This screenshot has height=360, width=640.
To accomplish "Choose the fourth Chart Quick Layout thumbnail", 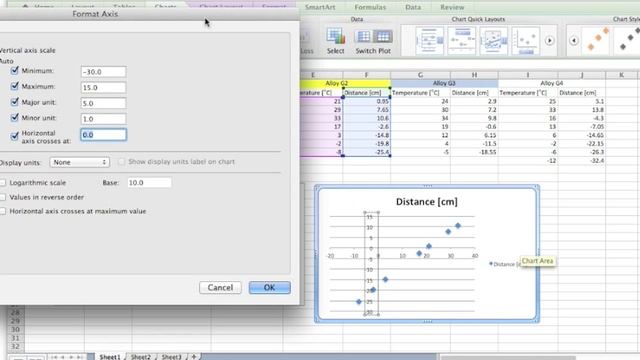I will [525, 41].
